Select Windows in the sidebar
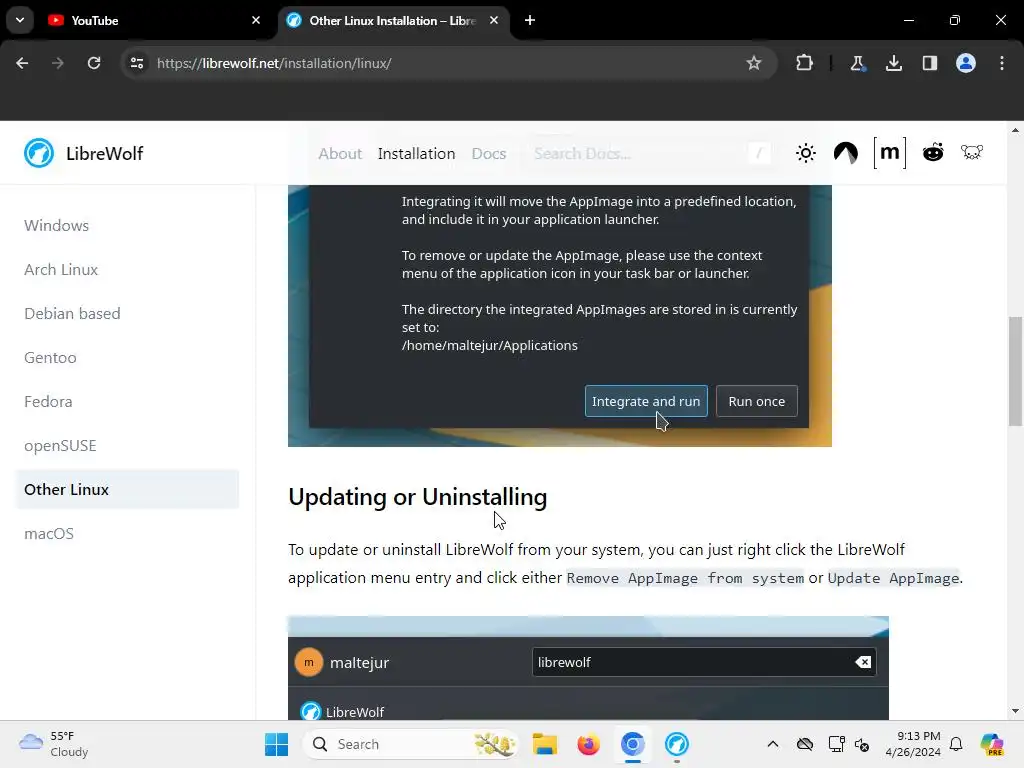The width and height of the screenshot is (1024, 768). pos(56,225)
